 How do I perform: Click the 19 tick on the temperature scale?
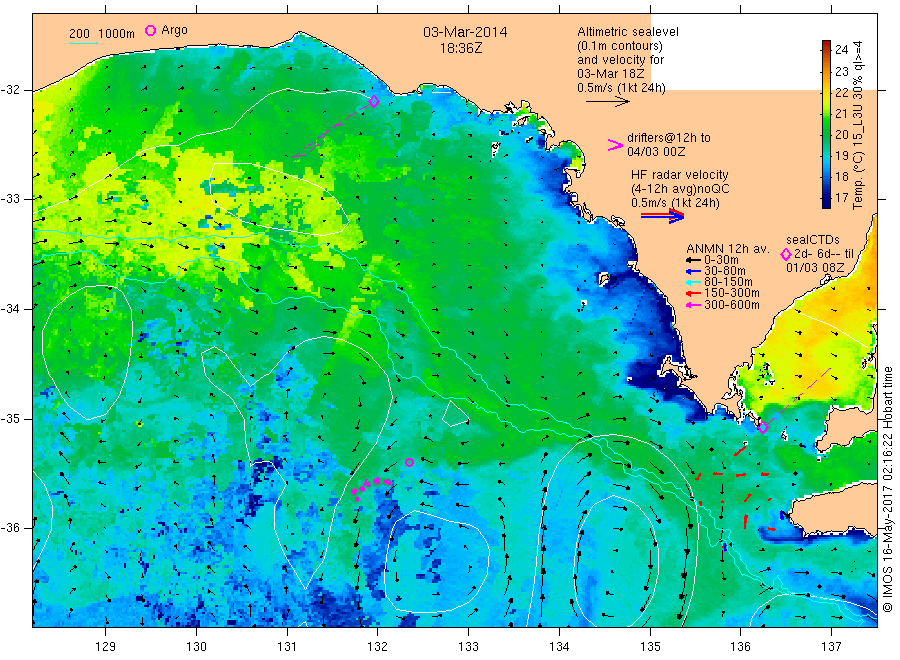point(841,156)
